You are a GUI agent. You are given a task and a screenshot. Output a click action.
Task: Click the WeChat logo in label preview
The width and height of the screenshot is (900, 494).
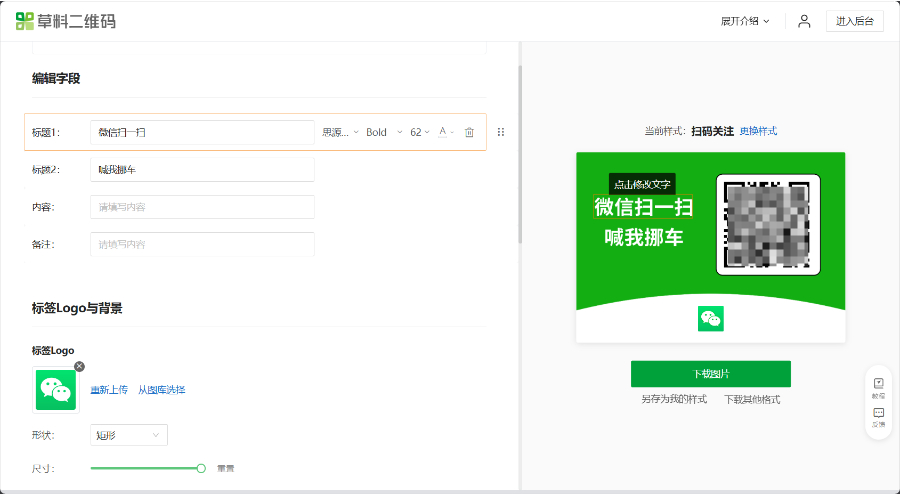tap(711, 318)
